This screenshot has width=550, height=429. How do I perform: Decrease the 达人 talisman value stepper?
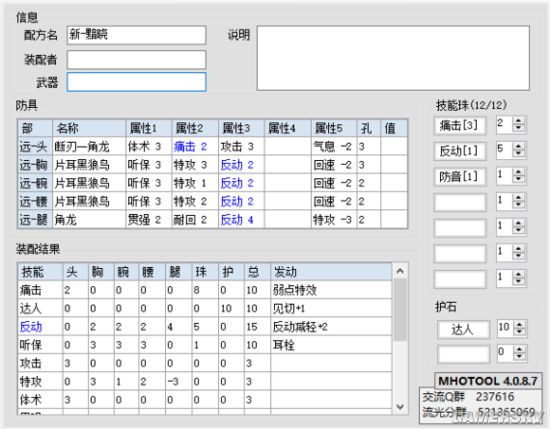point(519,333)
